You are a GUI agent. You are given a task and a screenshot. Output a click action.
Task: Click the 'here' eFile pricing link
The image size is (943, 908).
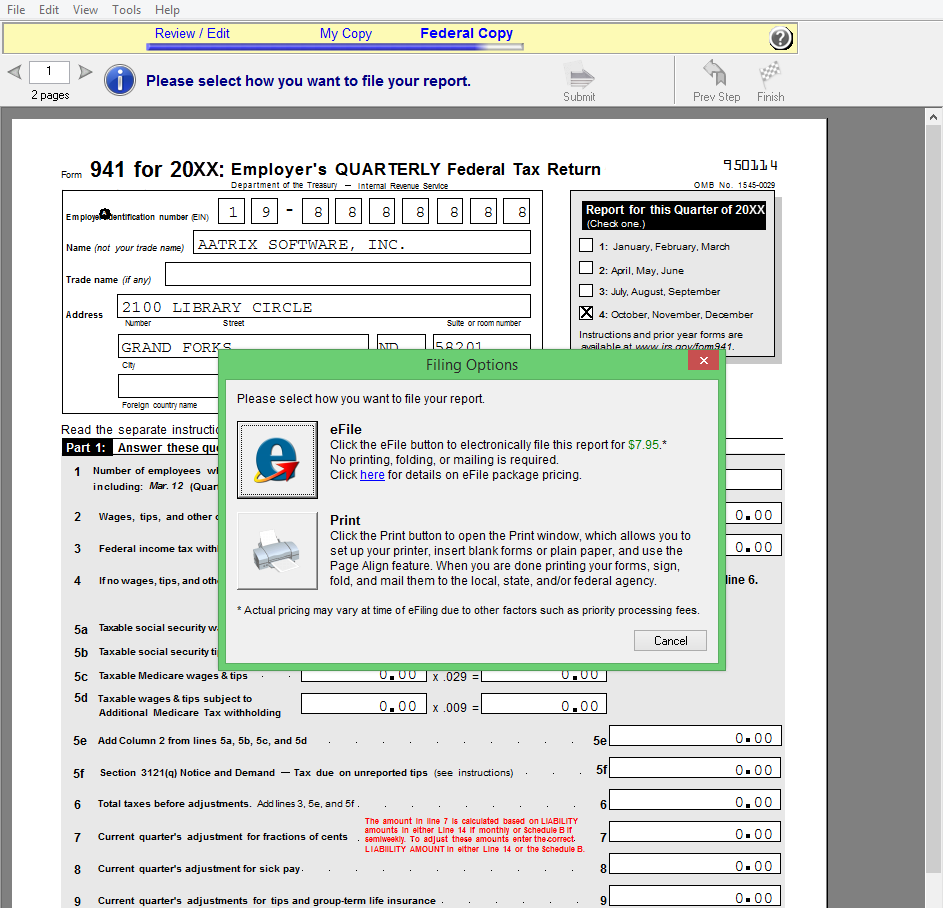point(372,475)
